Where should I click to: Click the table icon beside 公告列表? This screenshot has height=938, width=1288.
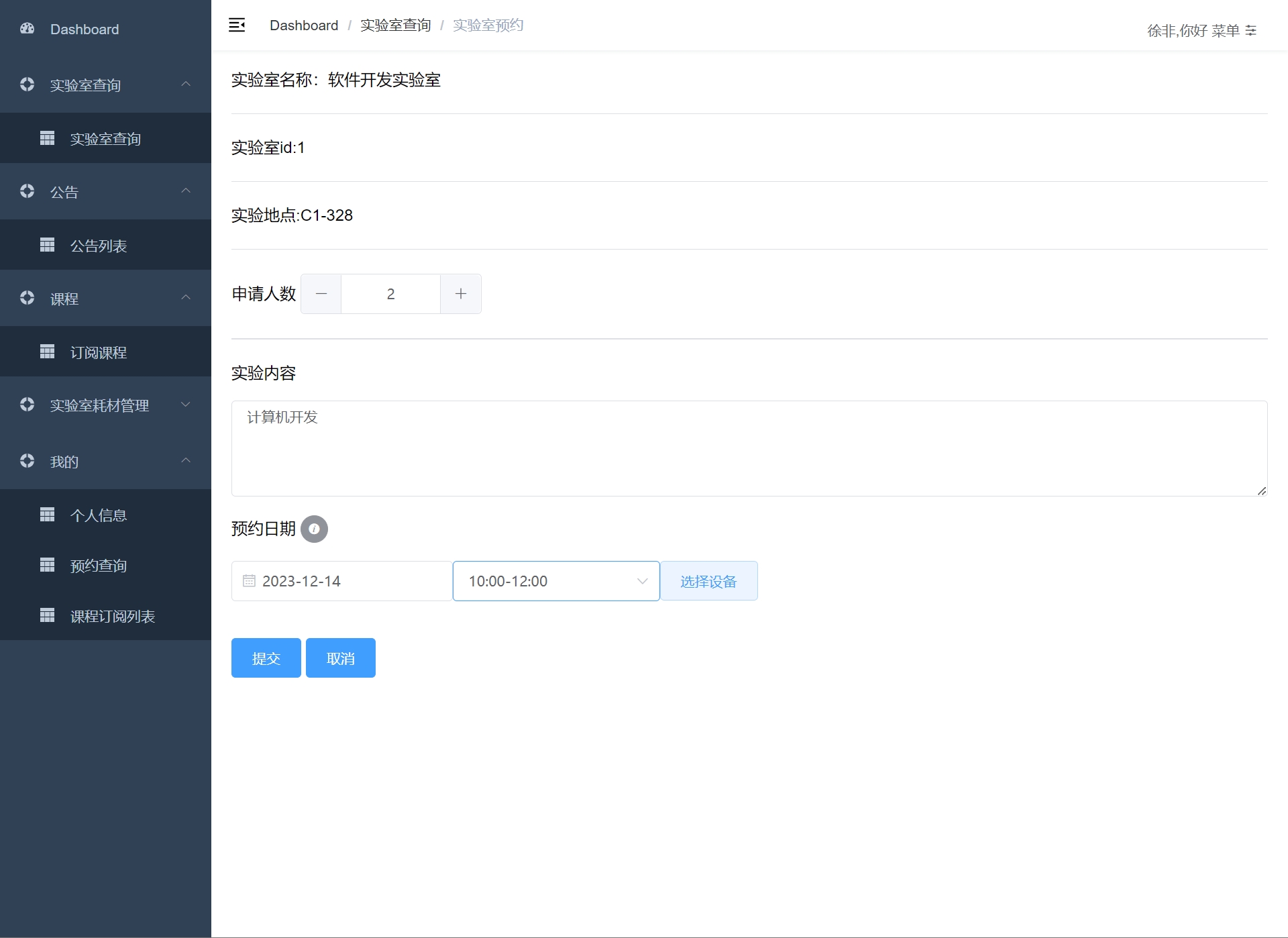[x=47, y=245]
